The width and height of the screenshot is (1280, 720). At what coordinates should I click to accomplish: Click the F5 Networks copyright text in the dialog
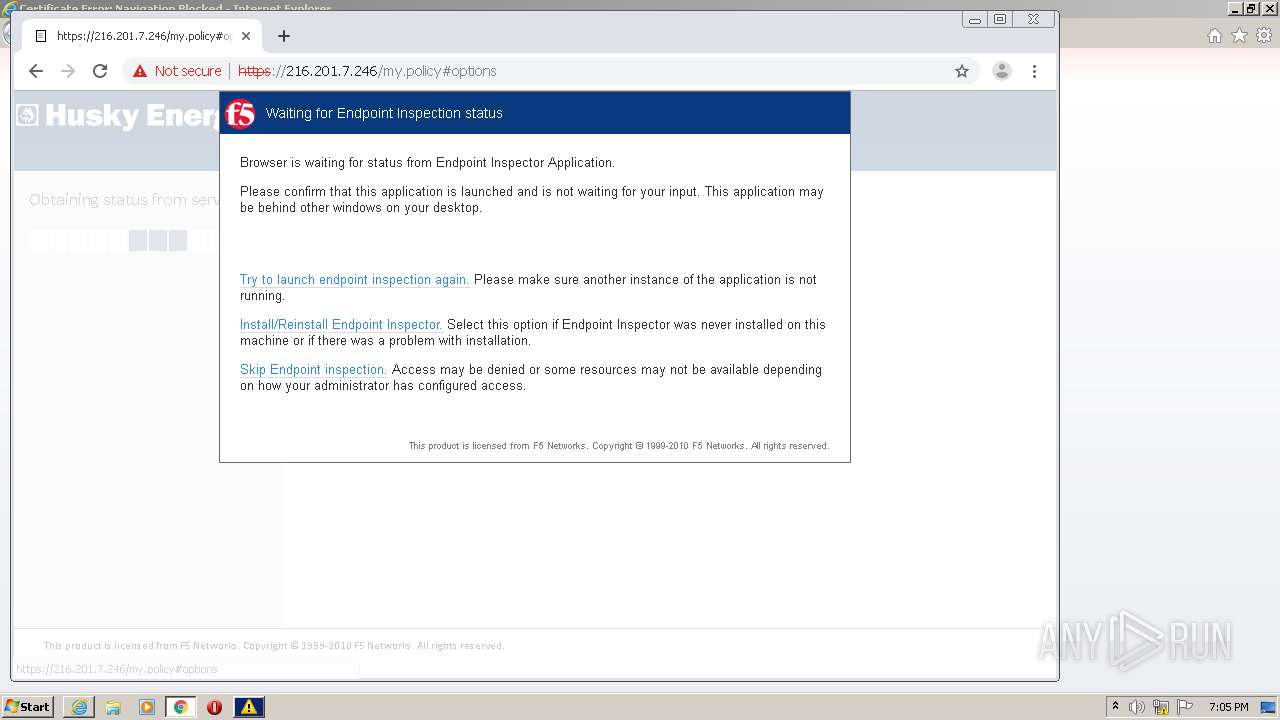(619, 446)
